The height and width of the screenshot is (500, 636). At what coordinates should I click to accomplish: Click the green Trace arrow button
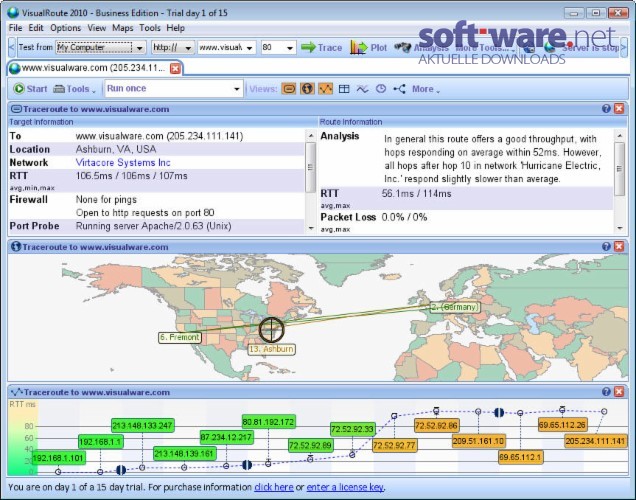tap(322, 47)
